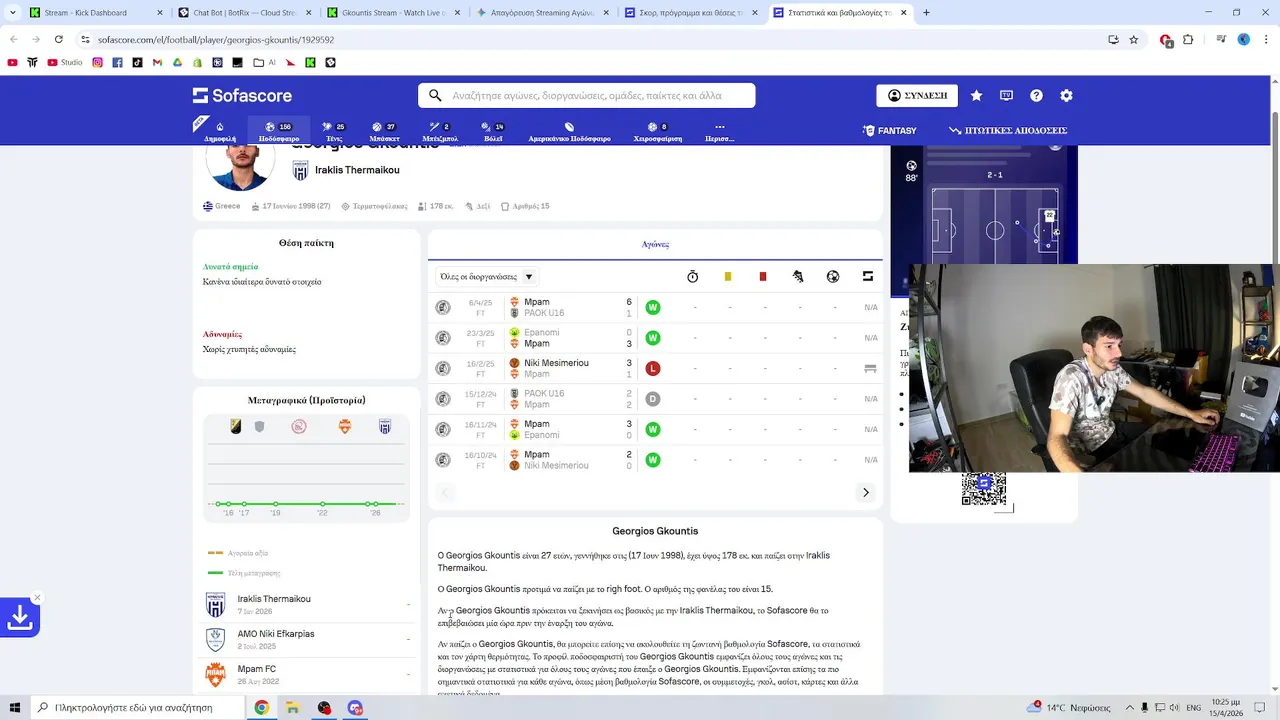Open ΠΤΩΤΙΚΕΣ ΑΠΟΔΟΣΕΙΣ link
This screenshot has width=1280, height=720.
click(1008, 130)
